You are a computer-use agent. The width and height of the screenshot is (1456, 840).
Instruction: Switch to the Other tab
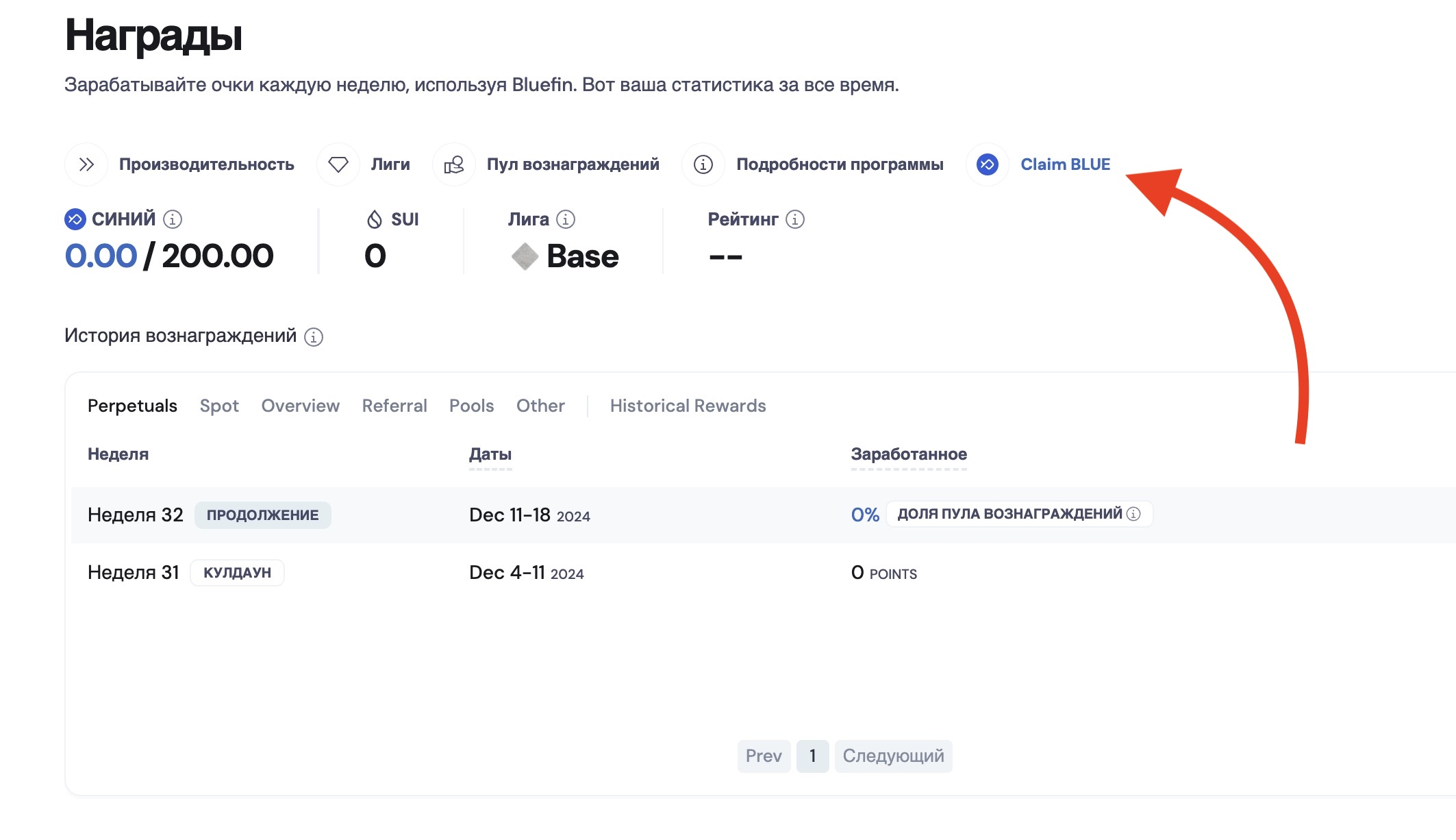(540, 406)
